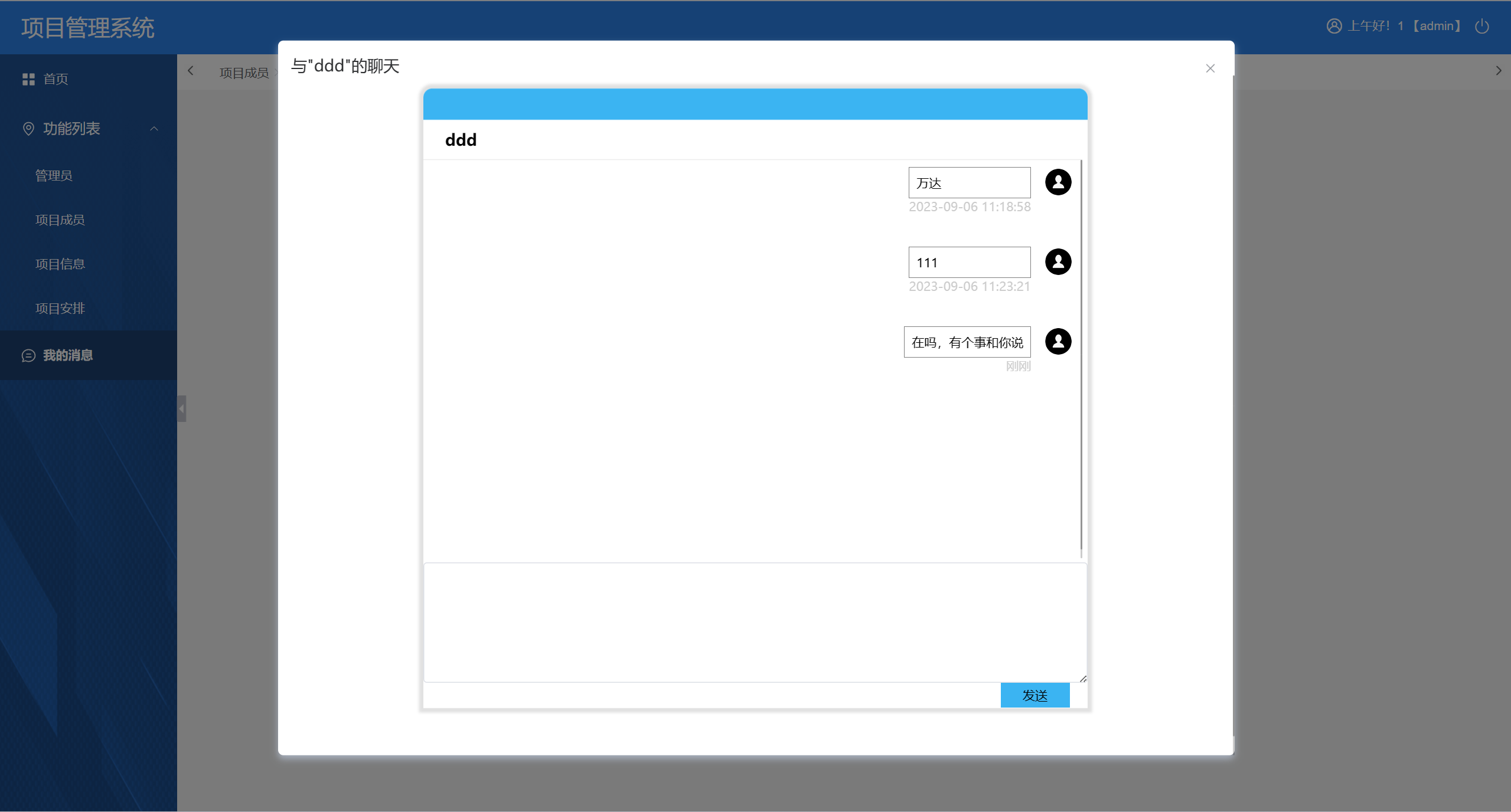Collapse the 功能列表 menu chevron
This screenshot has width=1511, height=812.
click(154, 129)
